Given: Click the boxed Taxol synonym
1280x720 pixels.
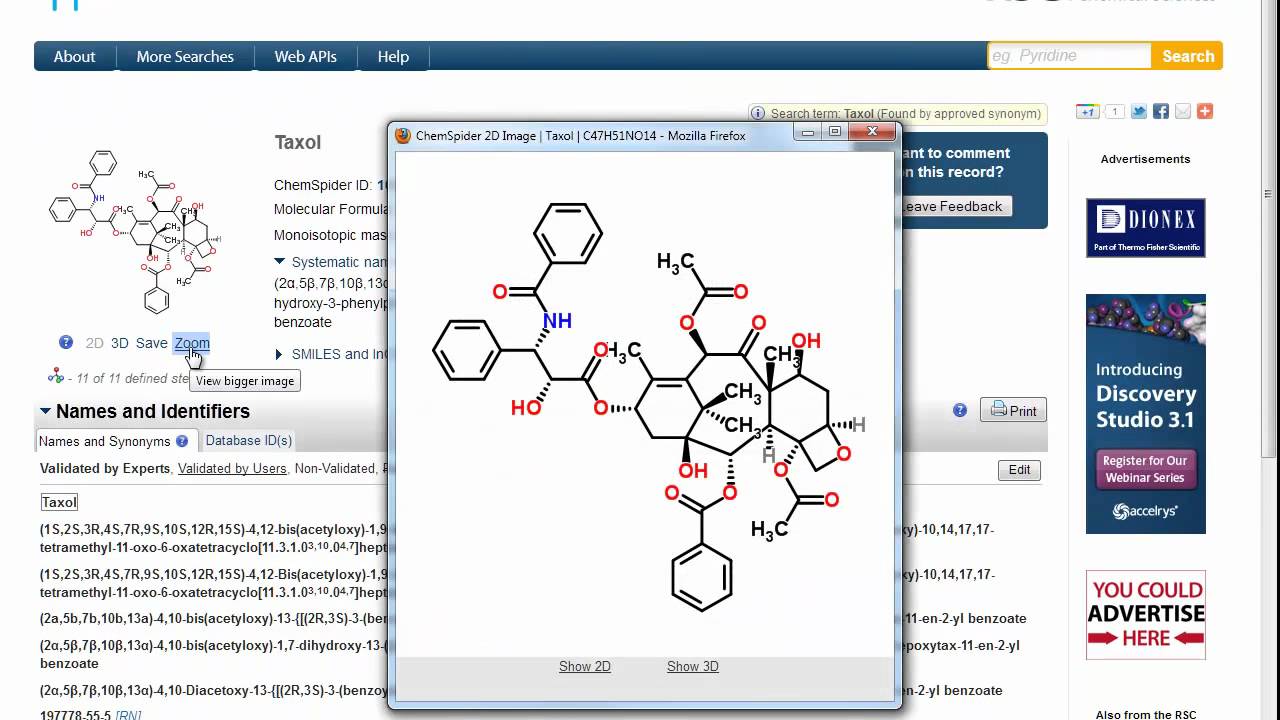Looking at the screenshot, I should click(x=59, y=502).
